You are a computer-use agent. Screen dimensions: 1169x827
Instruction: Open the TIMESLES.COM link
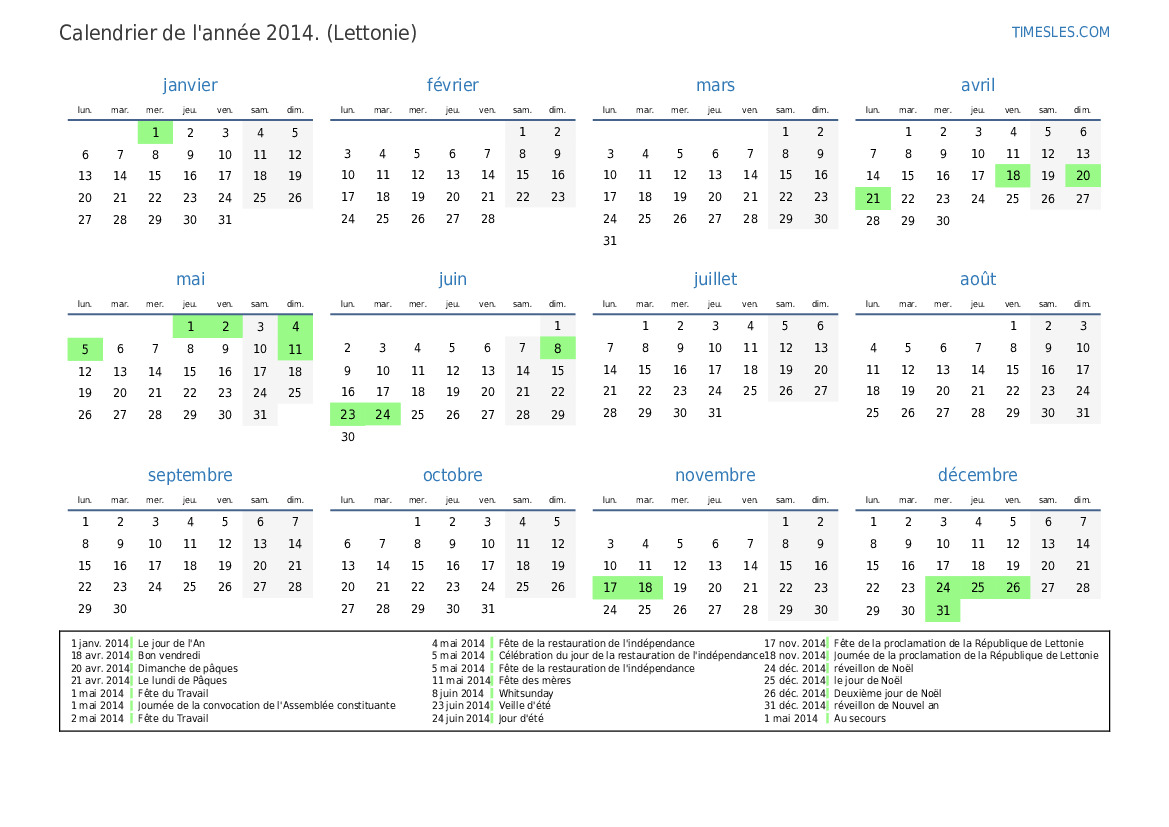1060,32
